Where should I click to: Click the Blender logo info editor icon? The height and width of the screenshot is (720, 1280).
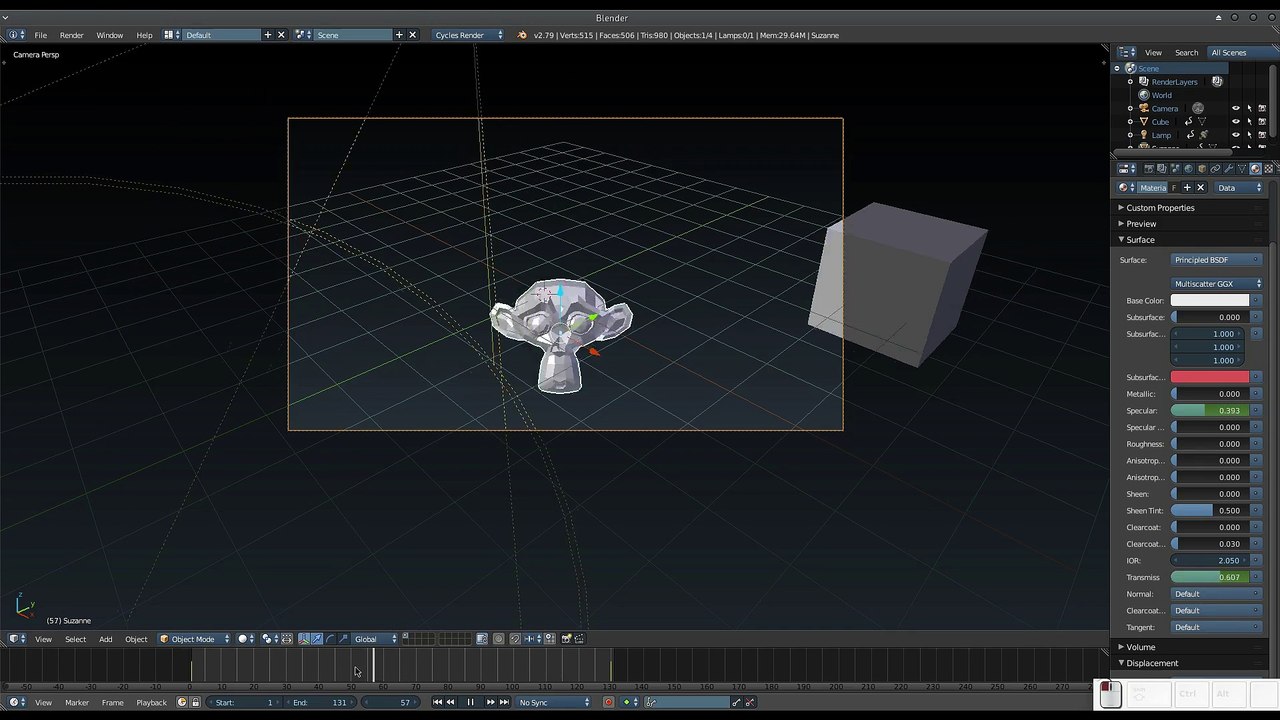click(x=521, y=35)
